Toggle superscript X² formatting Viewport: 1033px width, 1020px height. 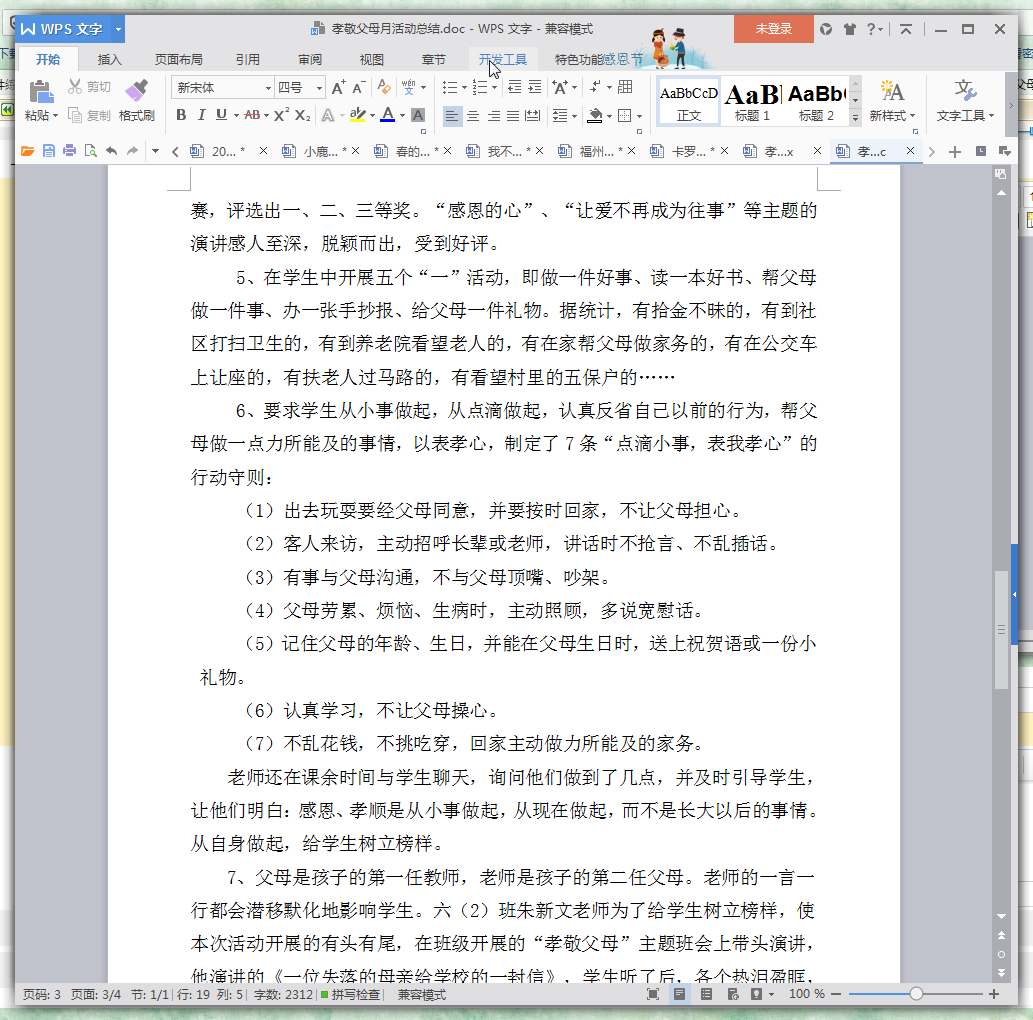(281, 115)
